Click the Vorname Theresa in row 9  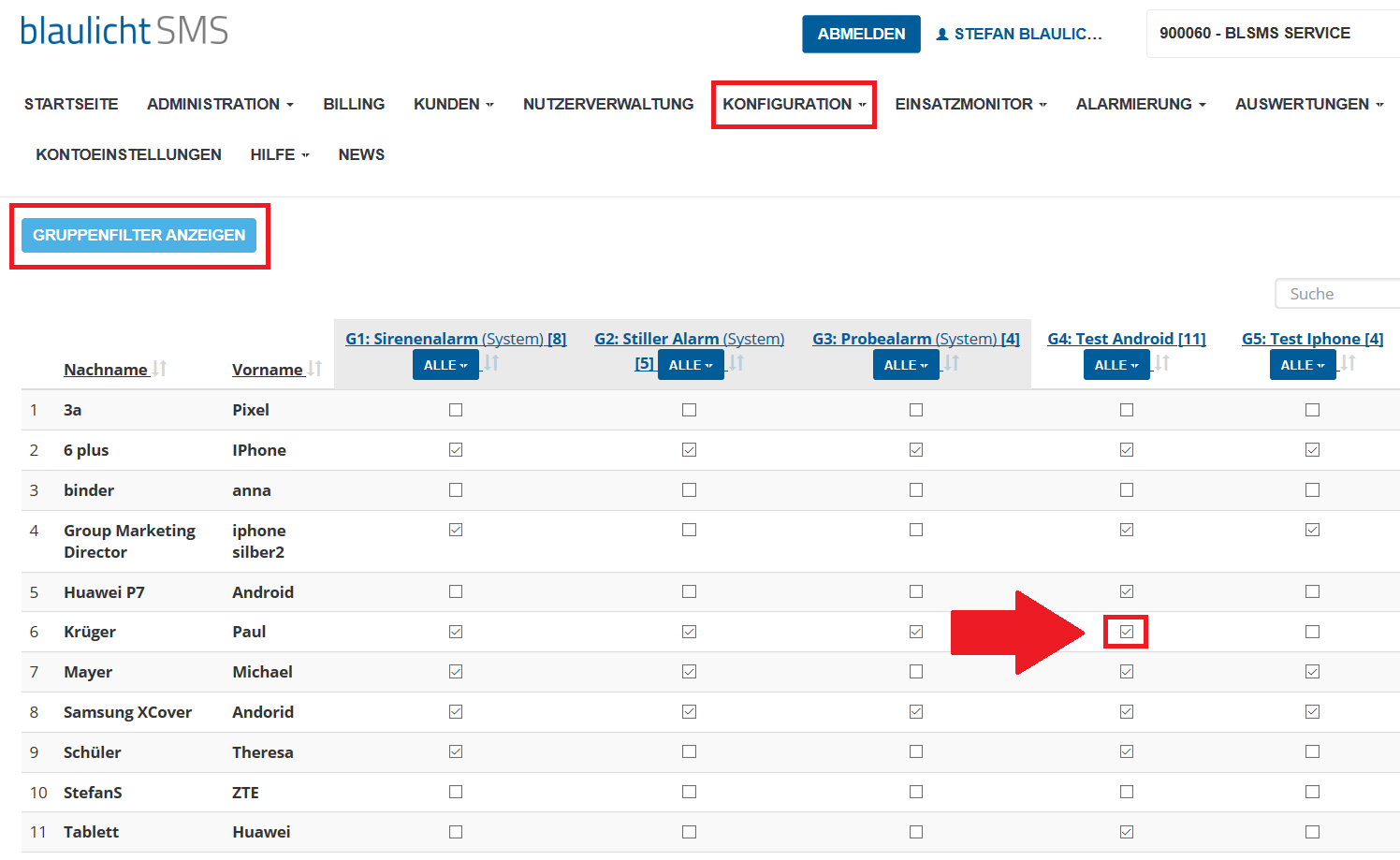[x=263, y=752]
